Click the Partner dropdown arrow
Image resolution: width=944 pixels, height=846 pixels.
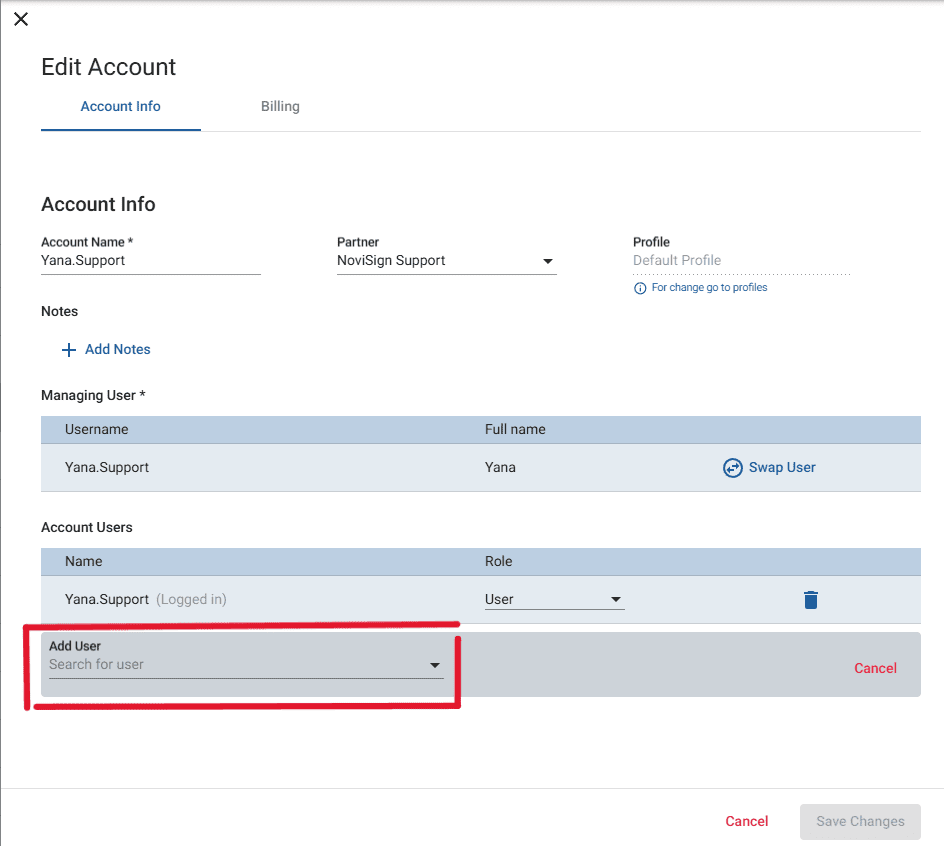point(548,260)
